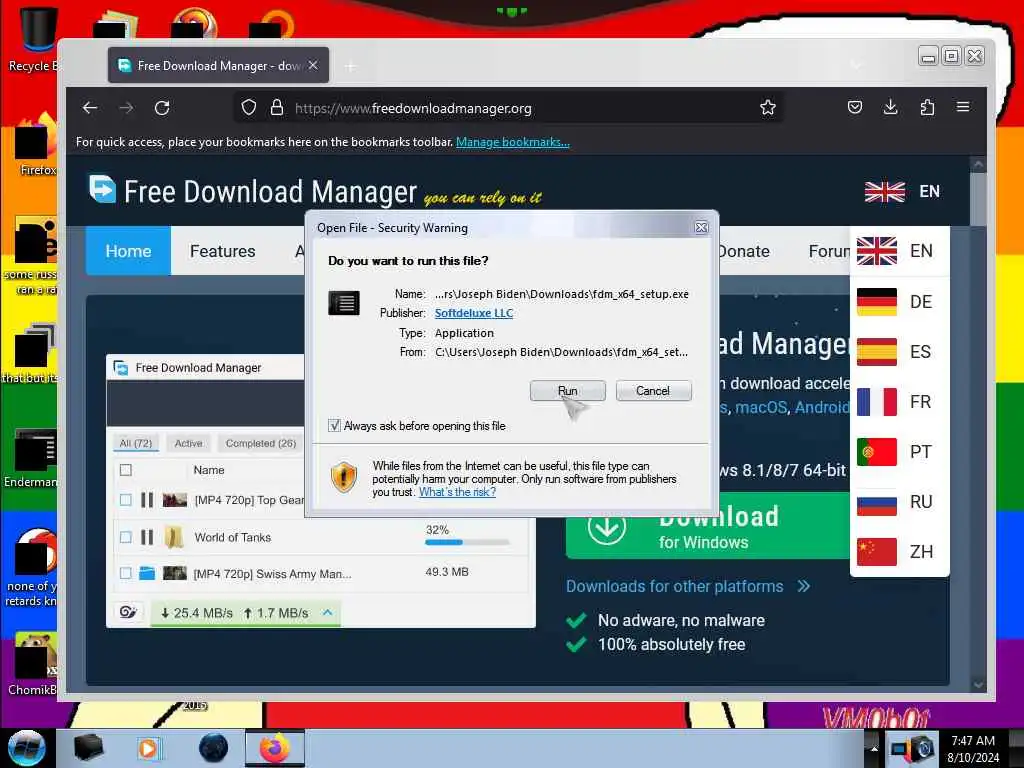1024x768 pixels.
Task: Open the current EN language dropdown
Action: click(902, 191)
